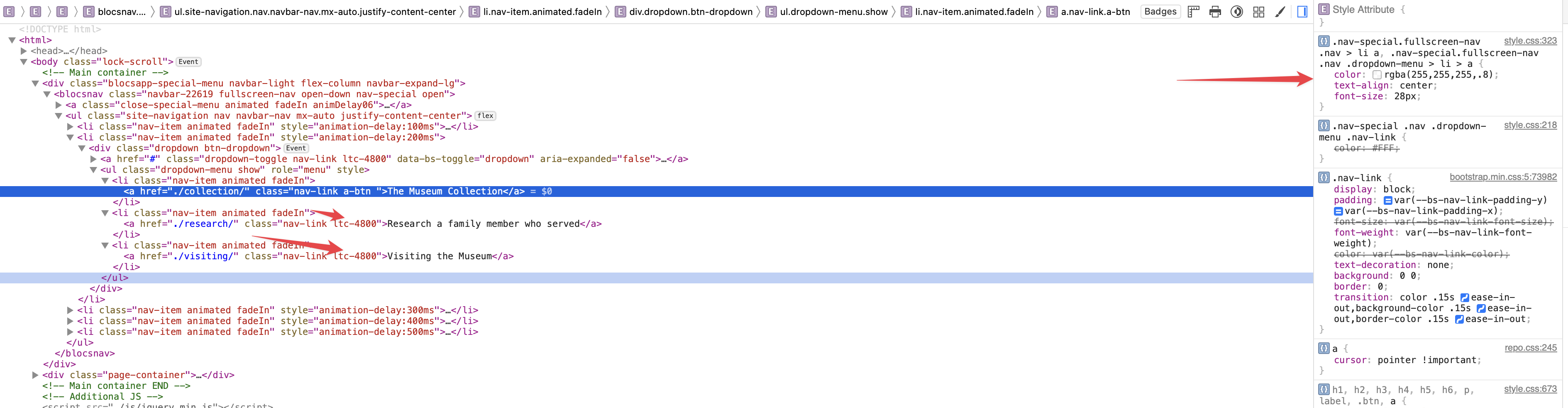Expand the page-container div node

pos(35,375)
